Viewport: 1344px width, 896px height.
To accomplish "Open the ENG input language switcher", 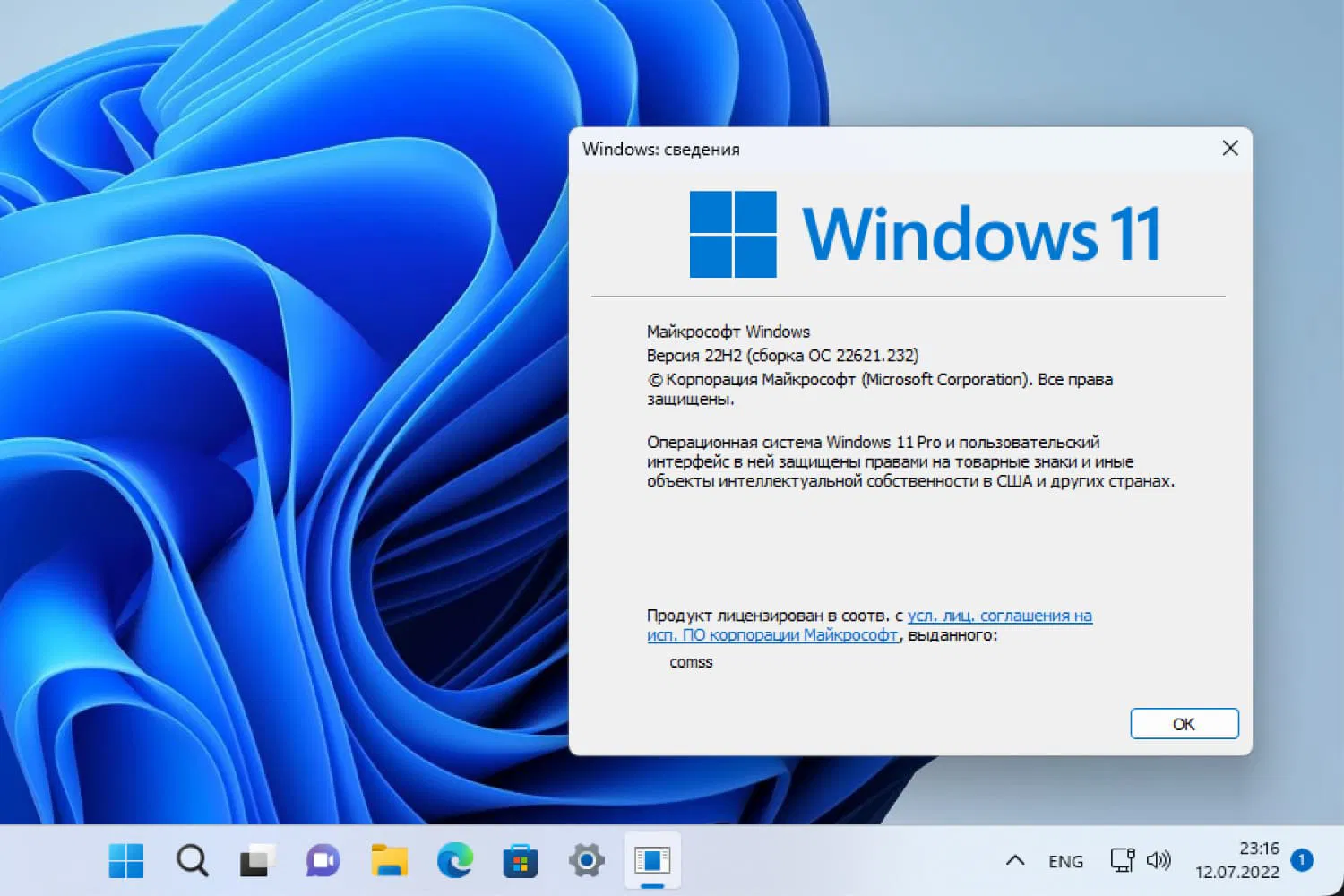I will 1065,860.
